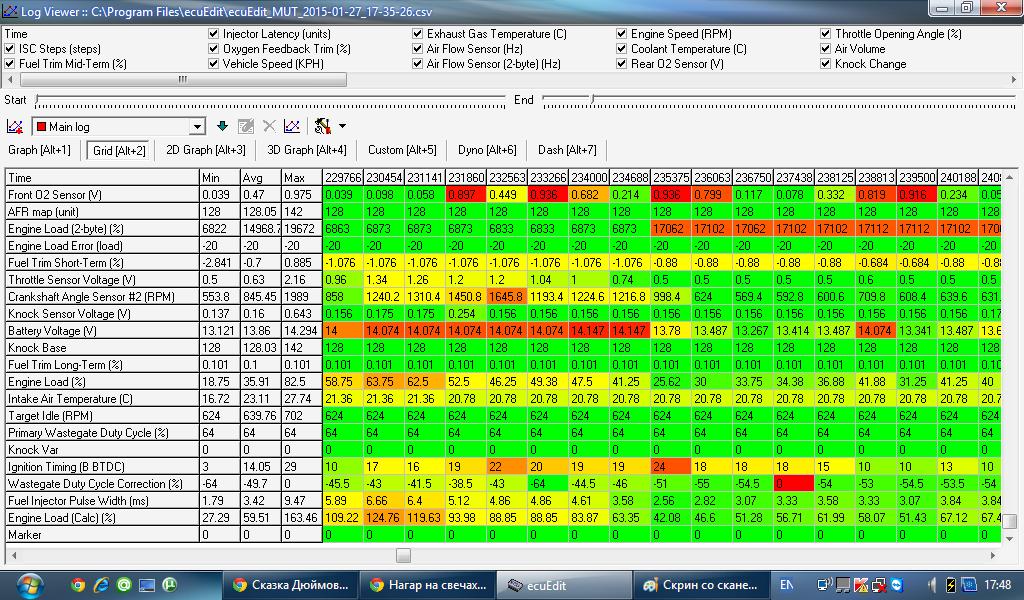Screen dimensions: 1024x600
Task: Click the Start range slider handle
Action: tap(37, 100)
